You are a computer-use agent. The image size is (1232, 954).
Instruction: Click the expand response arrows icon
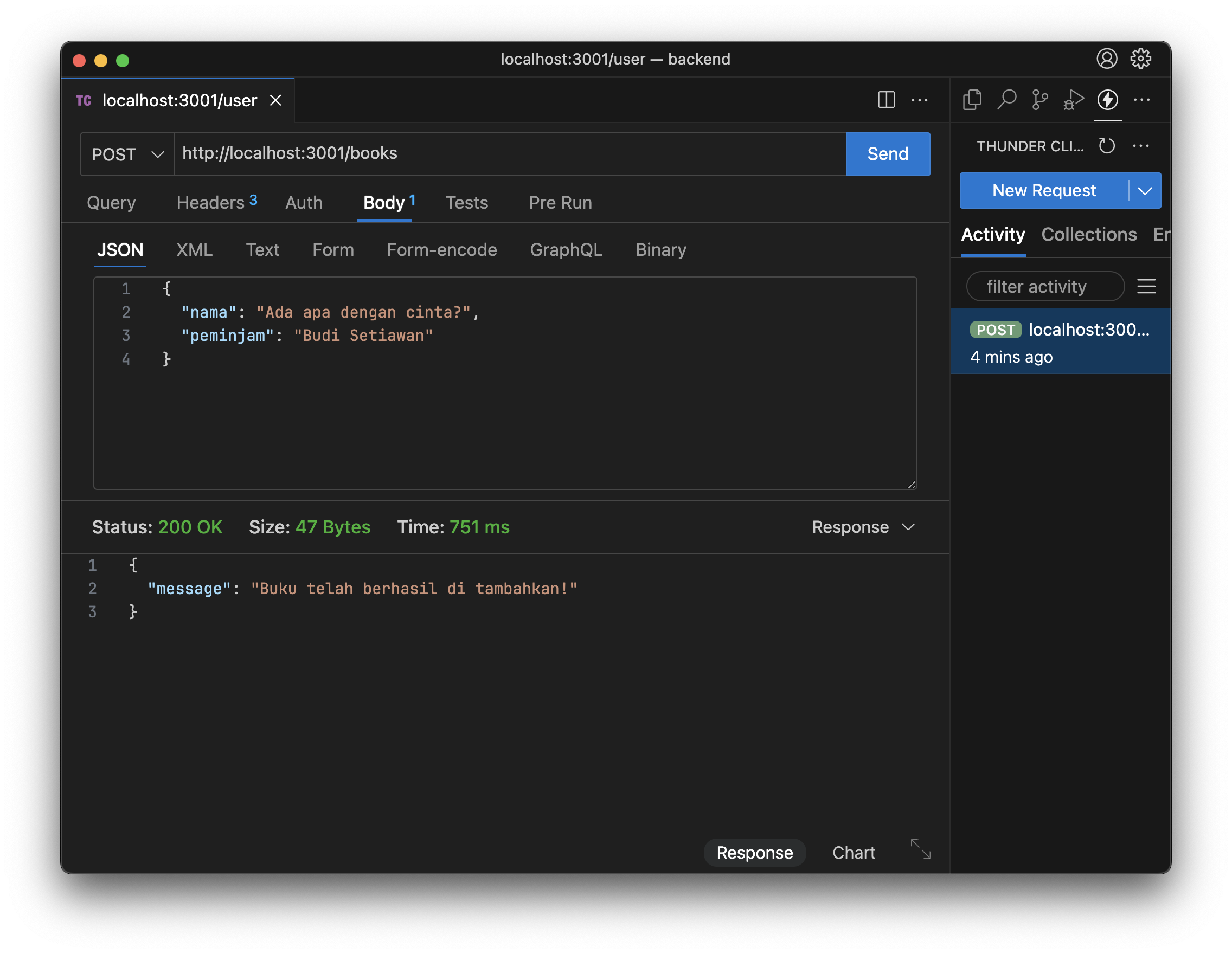click(921, 849)
